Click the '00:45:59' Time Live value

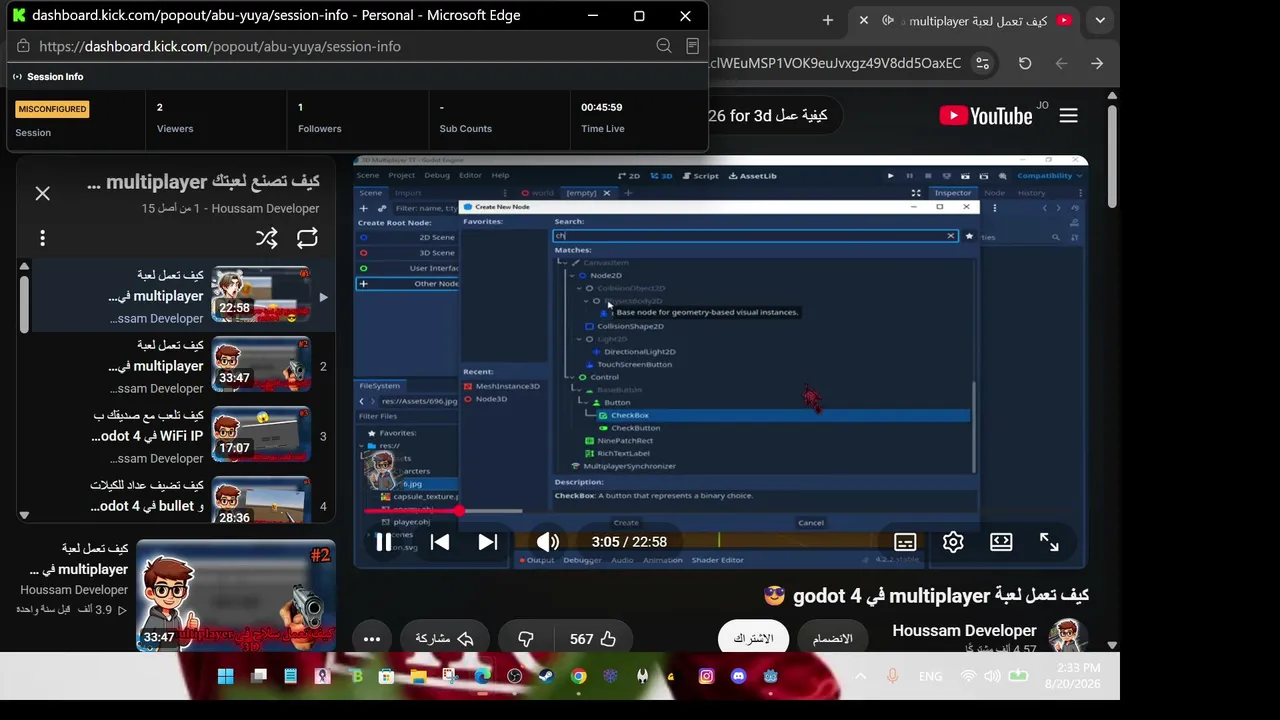[602, 107]
